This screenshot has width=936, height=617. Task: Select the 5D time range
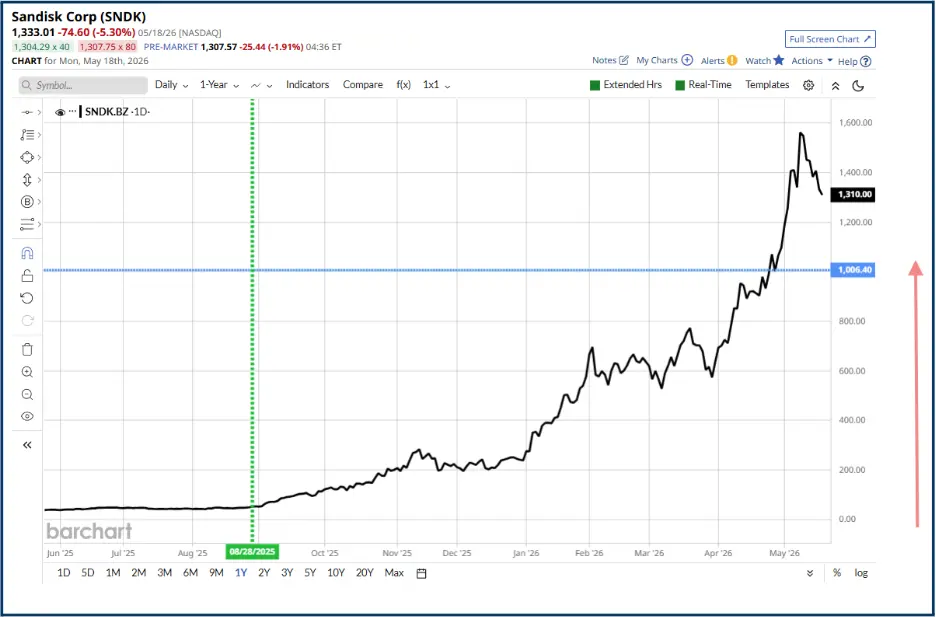(88, 573)
